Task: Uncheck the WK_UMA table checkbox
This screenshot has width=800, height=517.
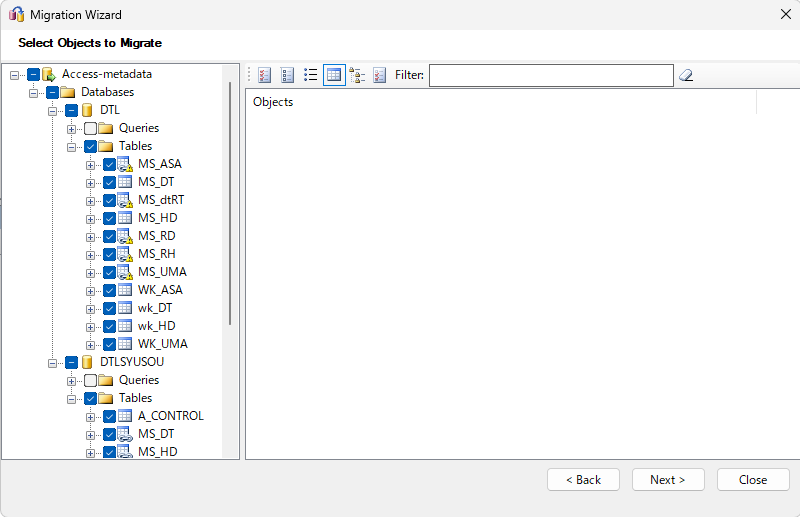Action: click(x=109, y=344)
